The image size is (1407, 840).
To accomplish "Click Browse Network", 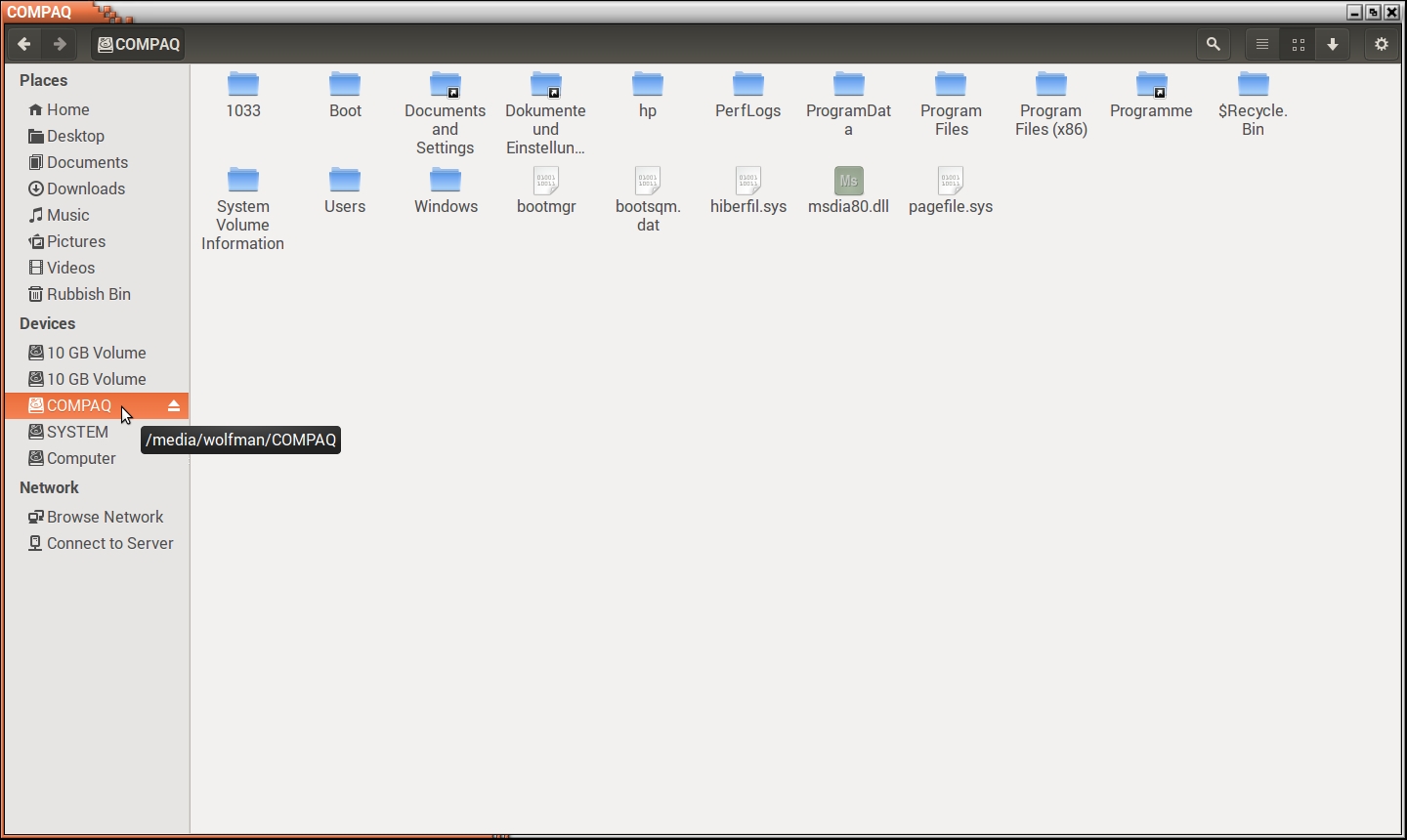I will [105, 517].
